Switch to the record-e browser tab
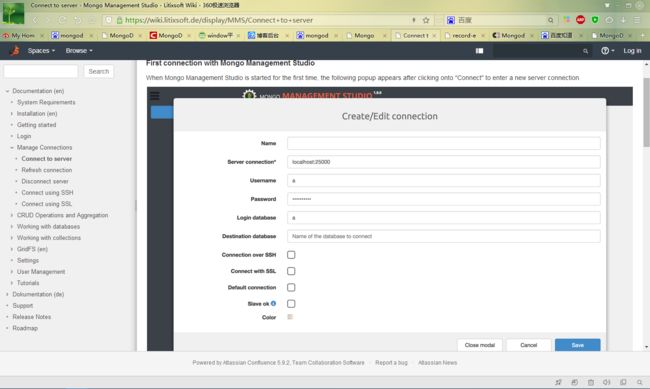 click(463, 36)
